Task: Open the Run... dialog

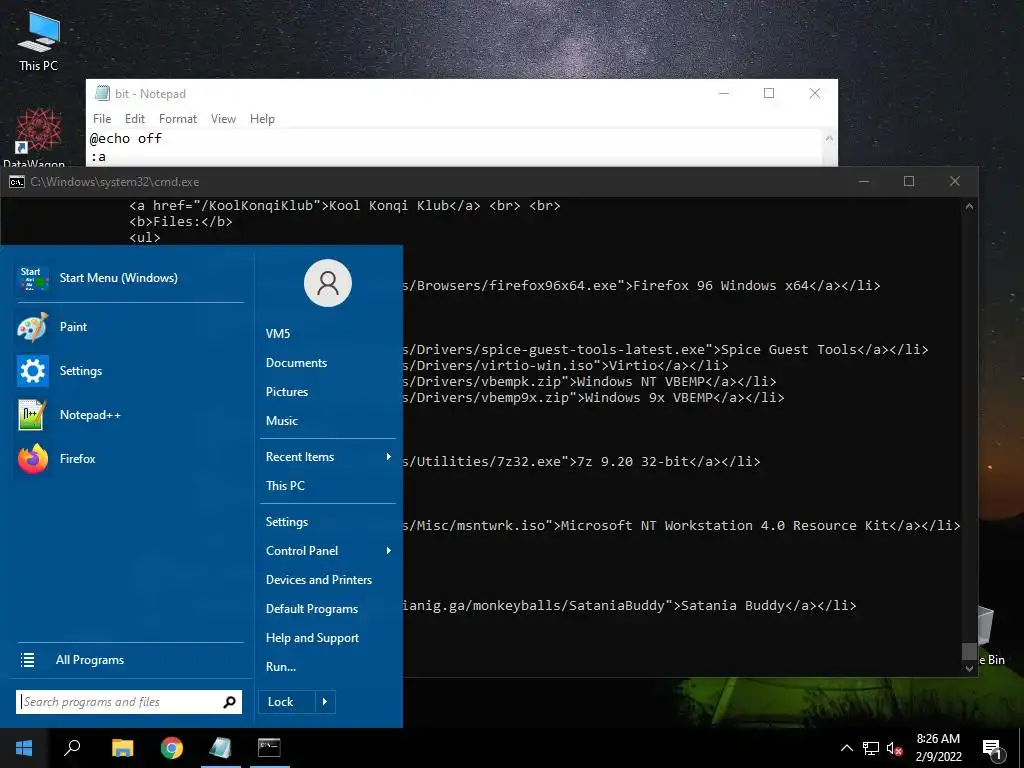Action: point(328,667)
